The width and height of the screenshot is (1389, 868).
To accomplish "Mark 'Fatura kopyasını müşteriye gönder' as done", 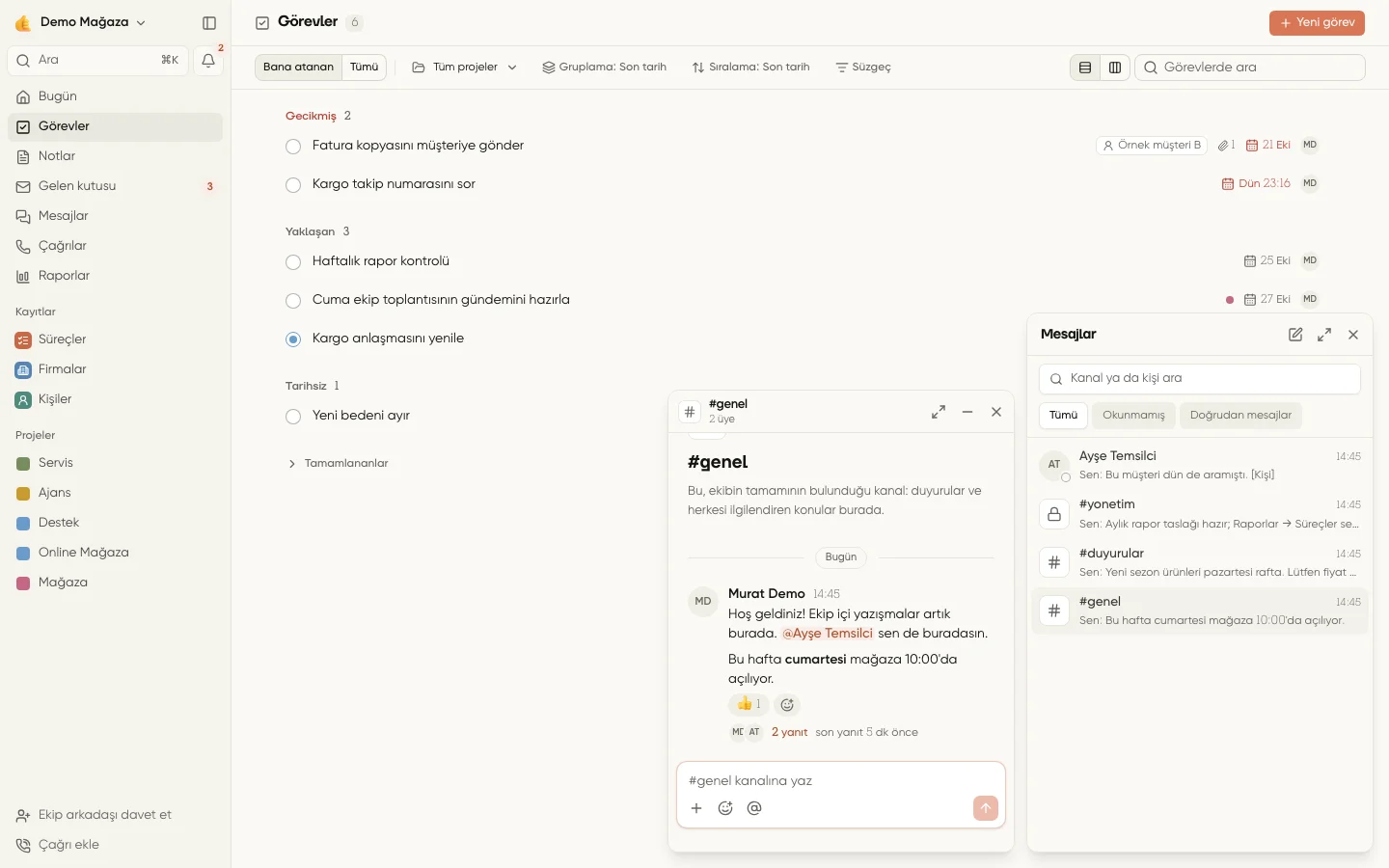I will [x=293, y=147].
